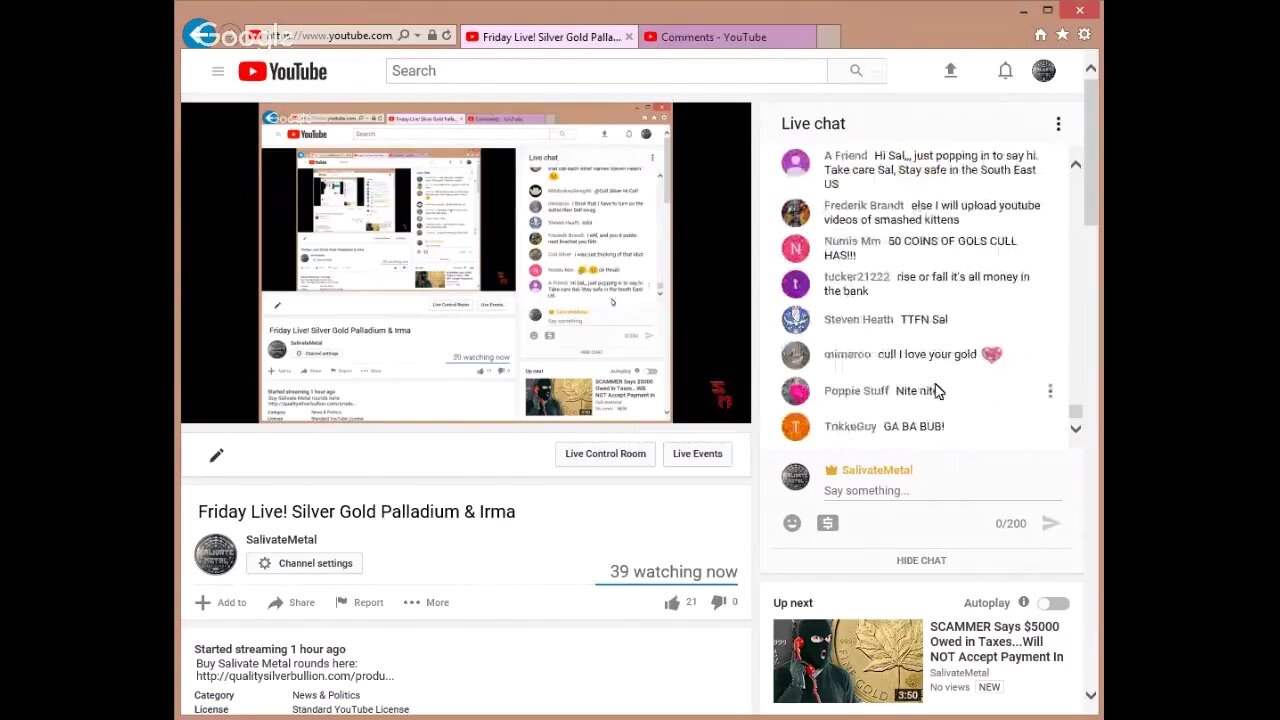The image size is (1280, 720).
Task: Click Steven Heath's chat name
Action: coord(858,320)
